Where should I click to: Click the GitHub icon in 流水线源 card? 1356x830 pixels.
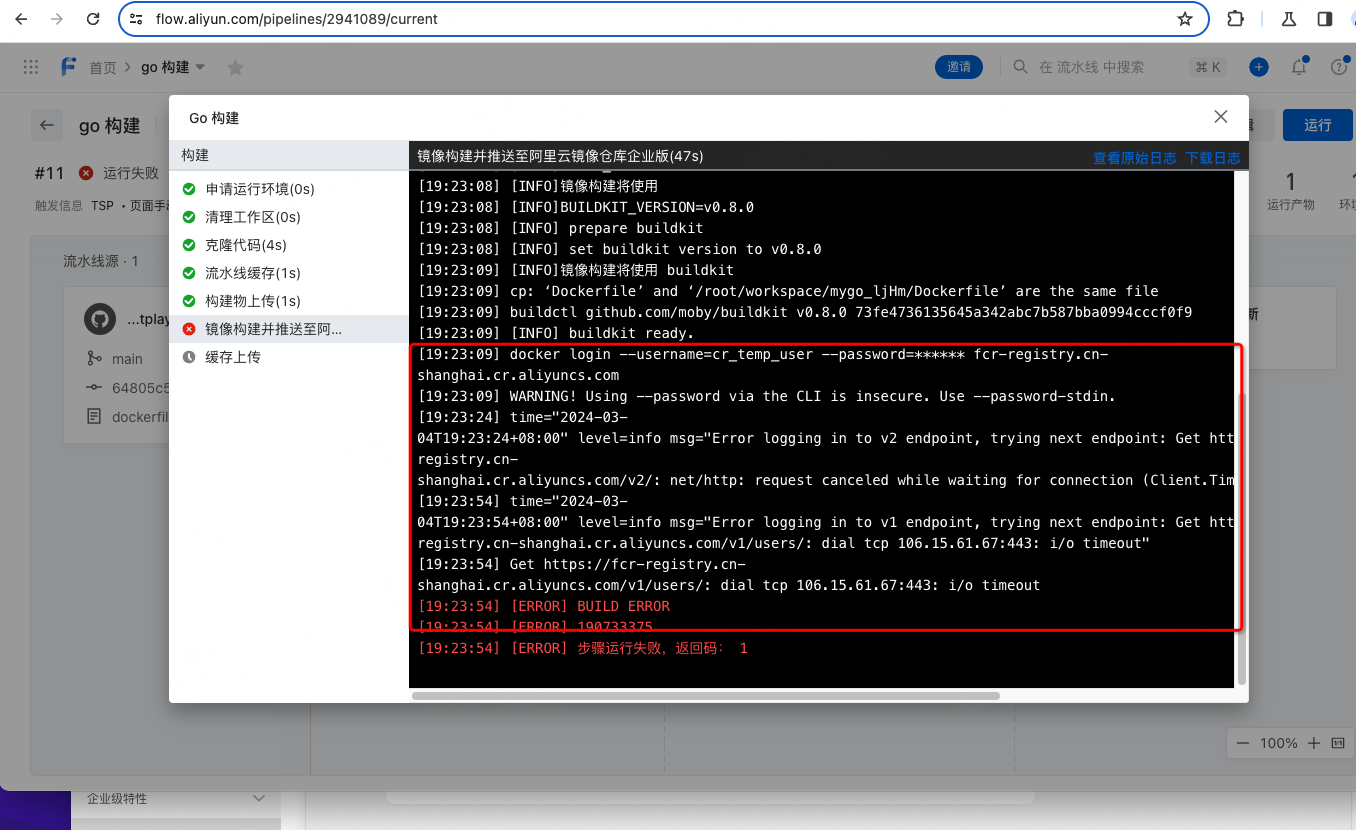[x=98, y=320]
